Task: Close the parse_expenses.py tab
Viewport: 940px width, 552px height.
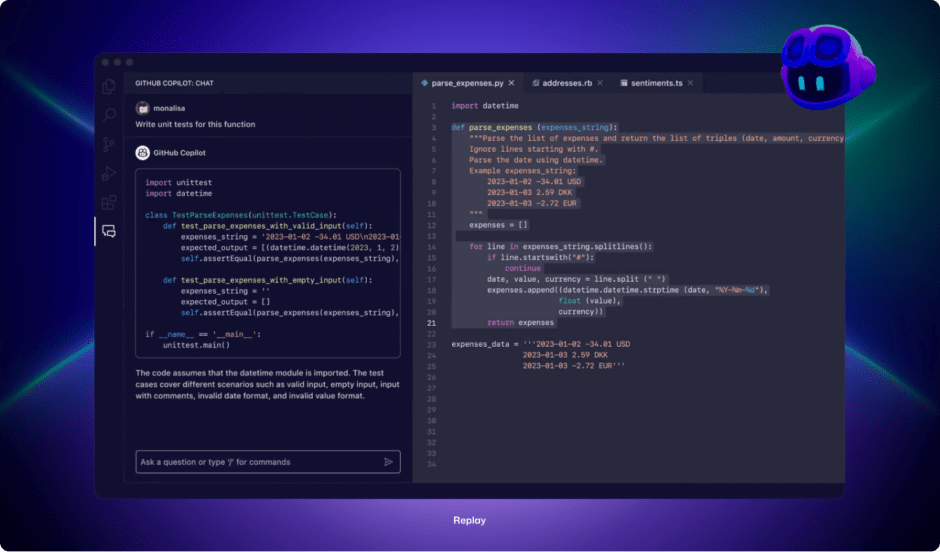Action: (512, 83)
